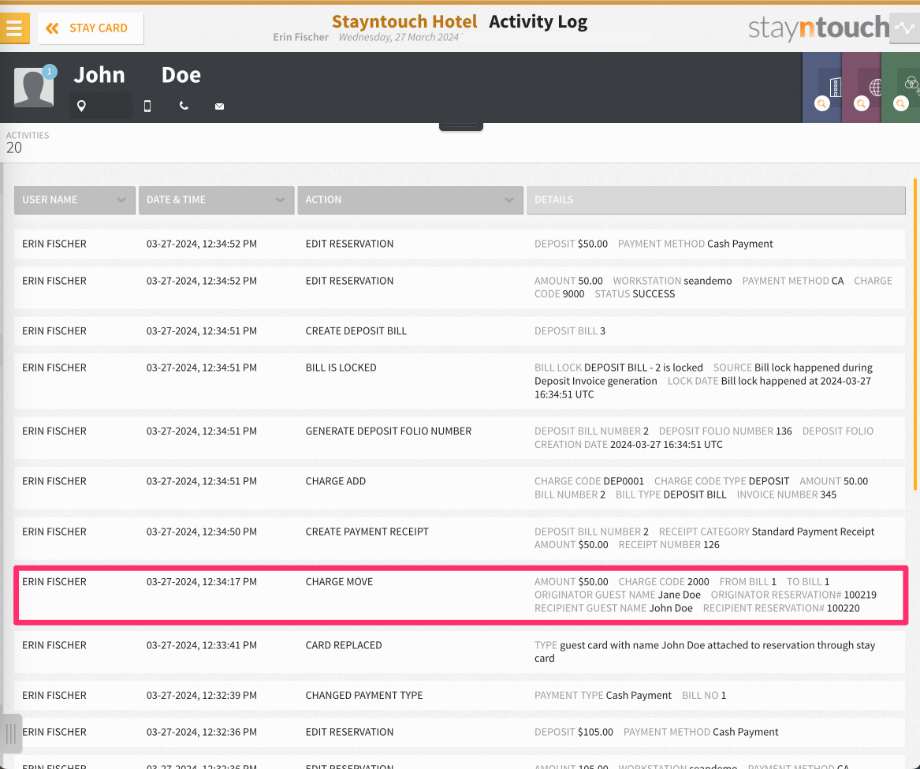Select the "CREATE PAYMENT RECEIPT" action text
This screenshot has height=769, width=920.
[367, 531]
